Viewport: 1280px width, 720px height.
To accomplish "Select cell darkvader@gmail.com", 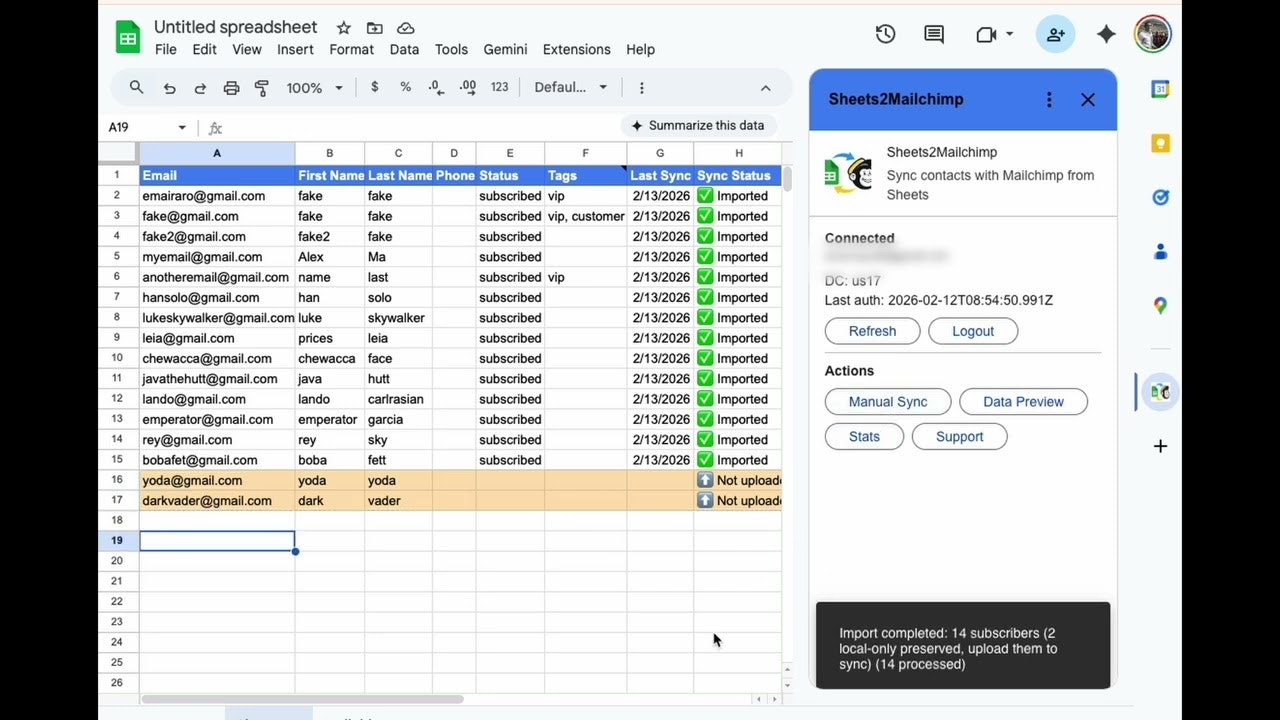I will pyautogui.click(x=217, y=501).
